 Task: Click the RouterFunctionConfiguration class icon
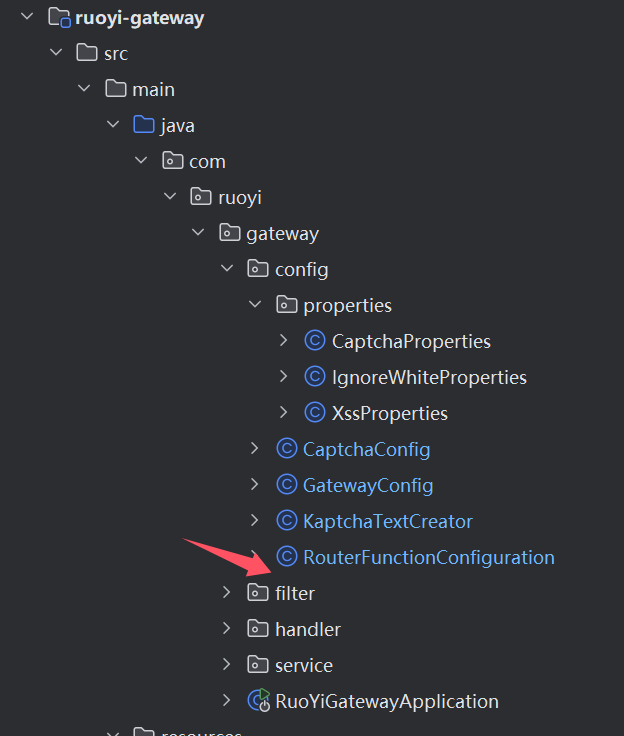pos(287,557)
